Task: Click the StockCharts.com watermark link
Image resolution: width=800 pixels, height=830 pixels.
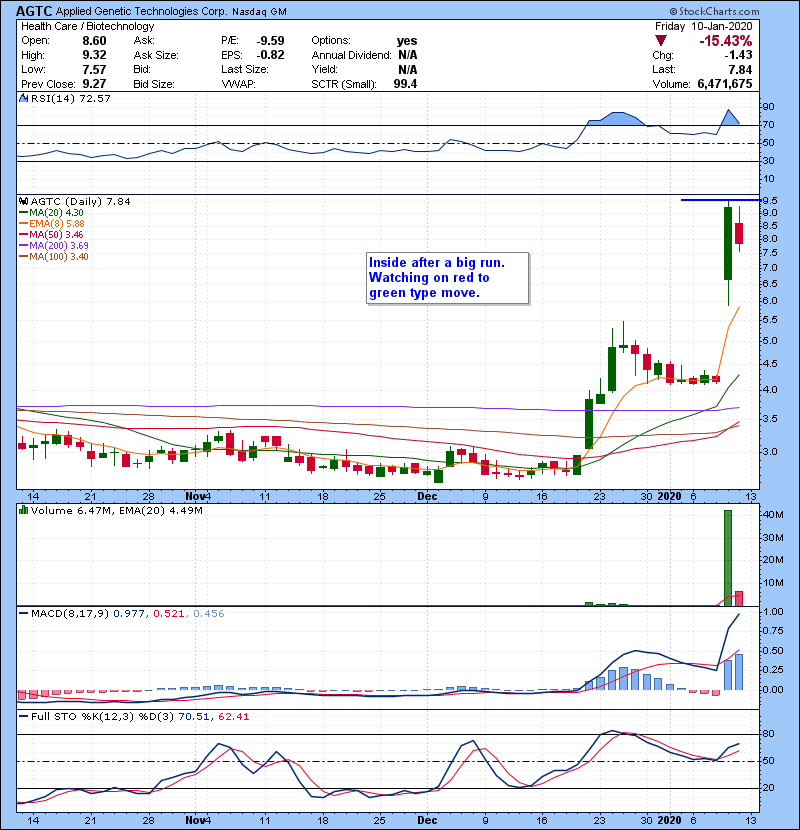Action: point(714,11)
